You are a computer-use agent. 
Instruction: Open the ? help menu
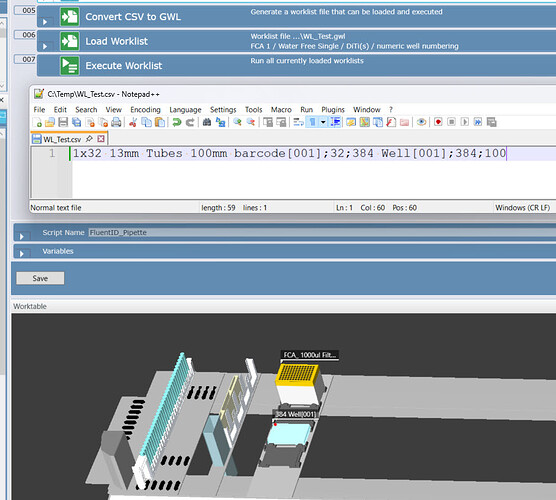(x=391, y=110)
